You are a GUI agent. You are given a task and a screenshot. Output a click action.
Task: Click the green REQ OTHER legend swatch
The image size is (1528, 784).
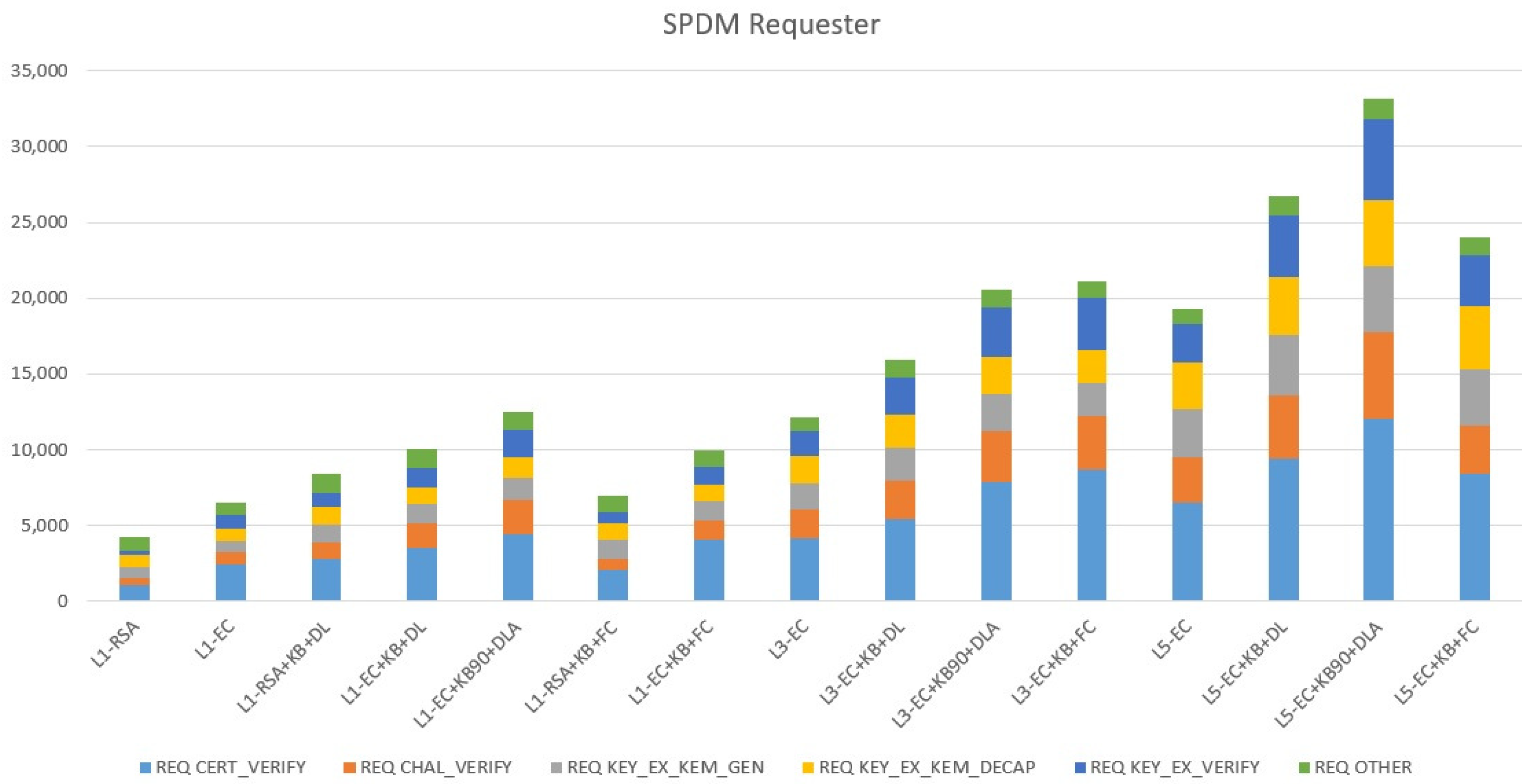(x=1304, y=767)
